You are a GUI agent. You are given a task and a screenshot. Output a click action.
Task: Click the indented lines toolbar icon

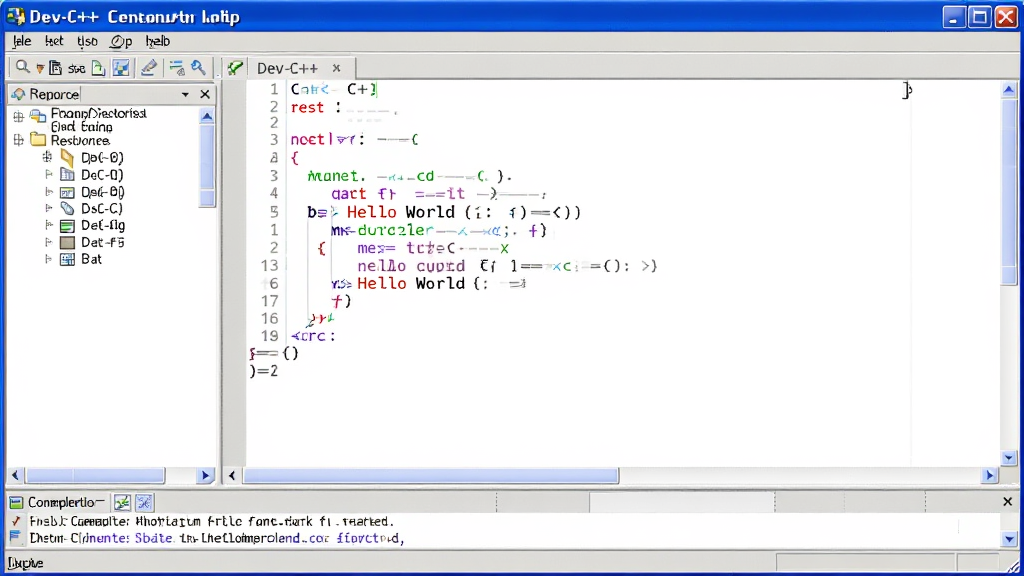[x=176, y=67]
